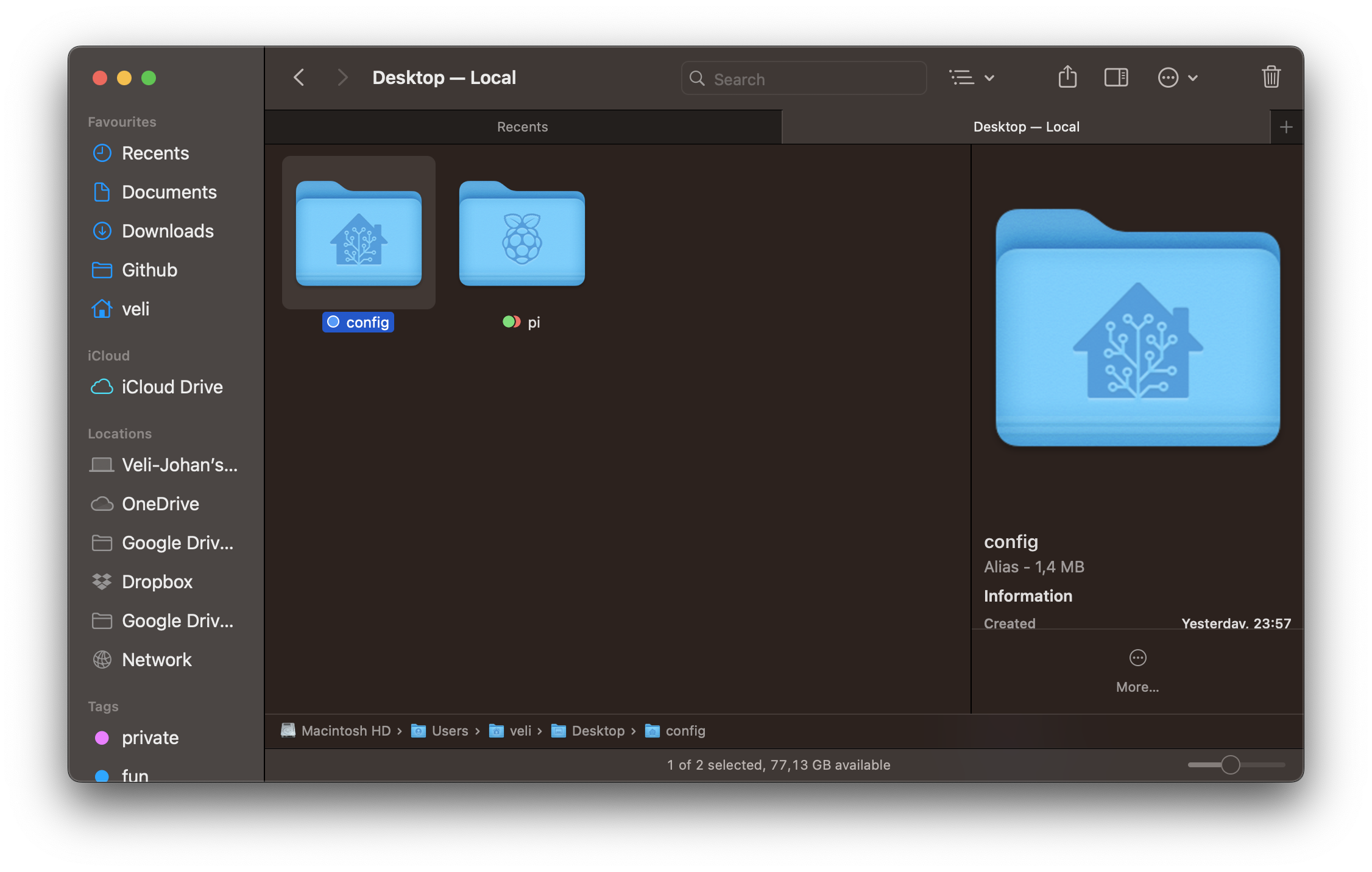1372x872 pixels.
Task: Click the Dropbox icon in sidebar
Action: [105, 581]
